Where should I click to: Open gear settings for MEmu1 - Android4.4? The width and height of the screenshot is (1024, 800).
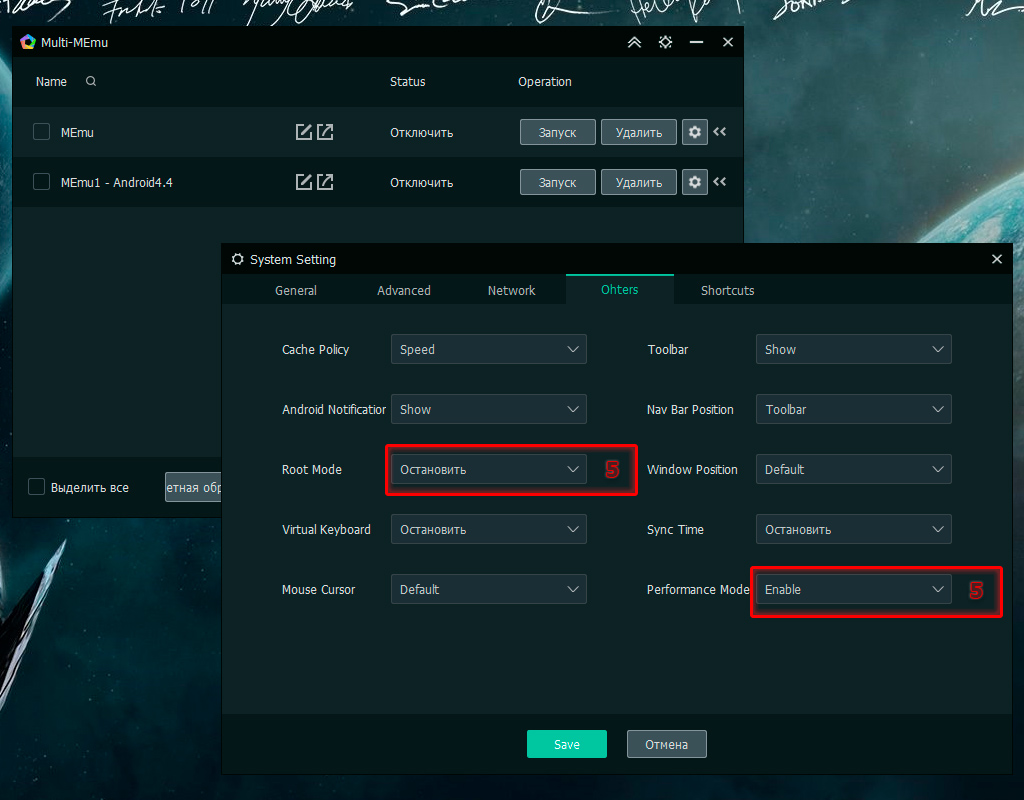pyautogui.click(x=695, y=182)
